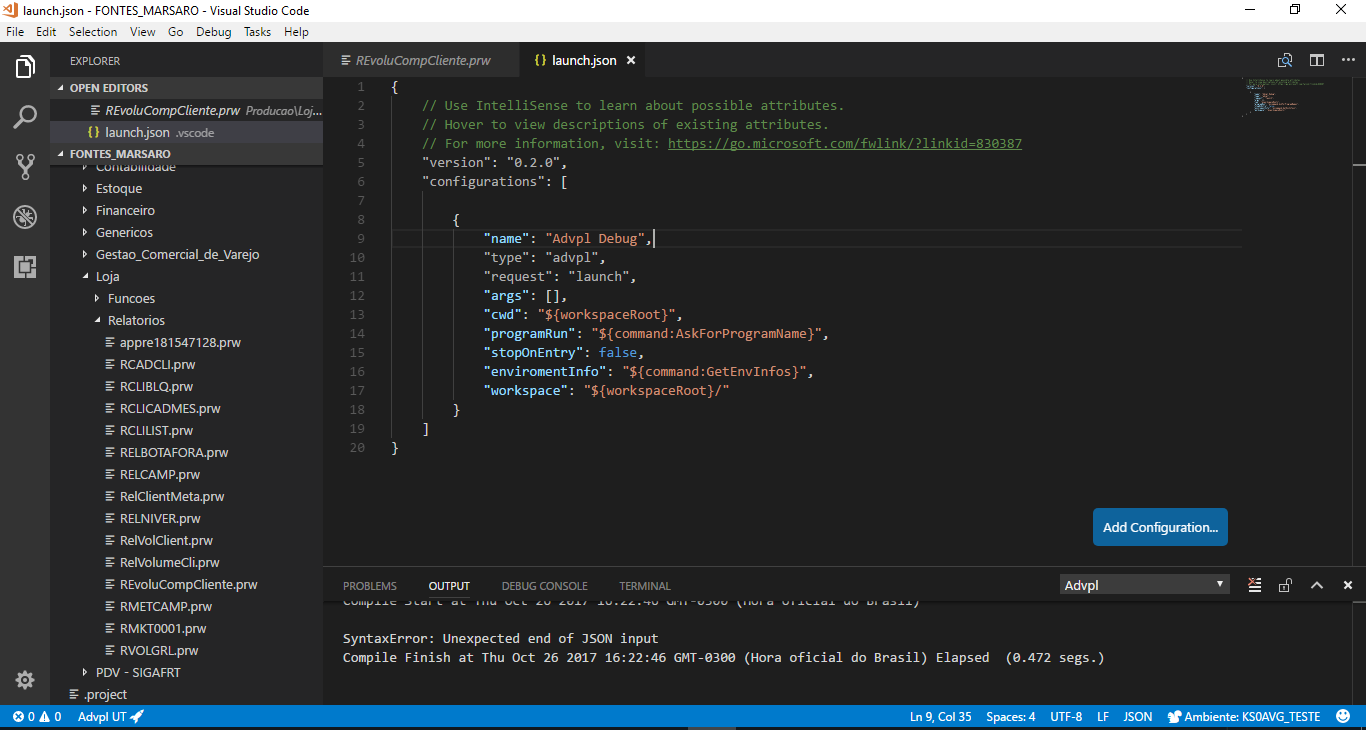The width and height of the screenshot is (1366, 730).
Task: Select the OUTPUT panel tab
Action: click(x=449, y=586)
